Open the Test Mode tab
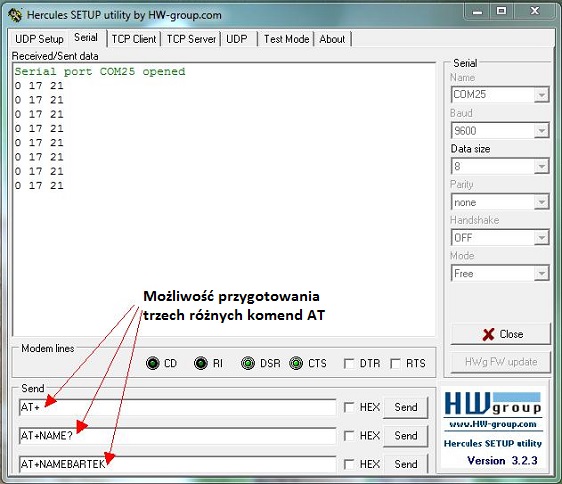This screenshot has height=484, width=562. click(x=286, y=39)
